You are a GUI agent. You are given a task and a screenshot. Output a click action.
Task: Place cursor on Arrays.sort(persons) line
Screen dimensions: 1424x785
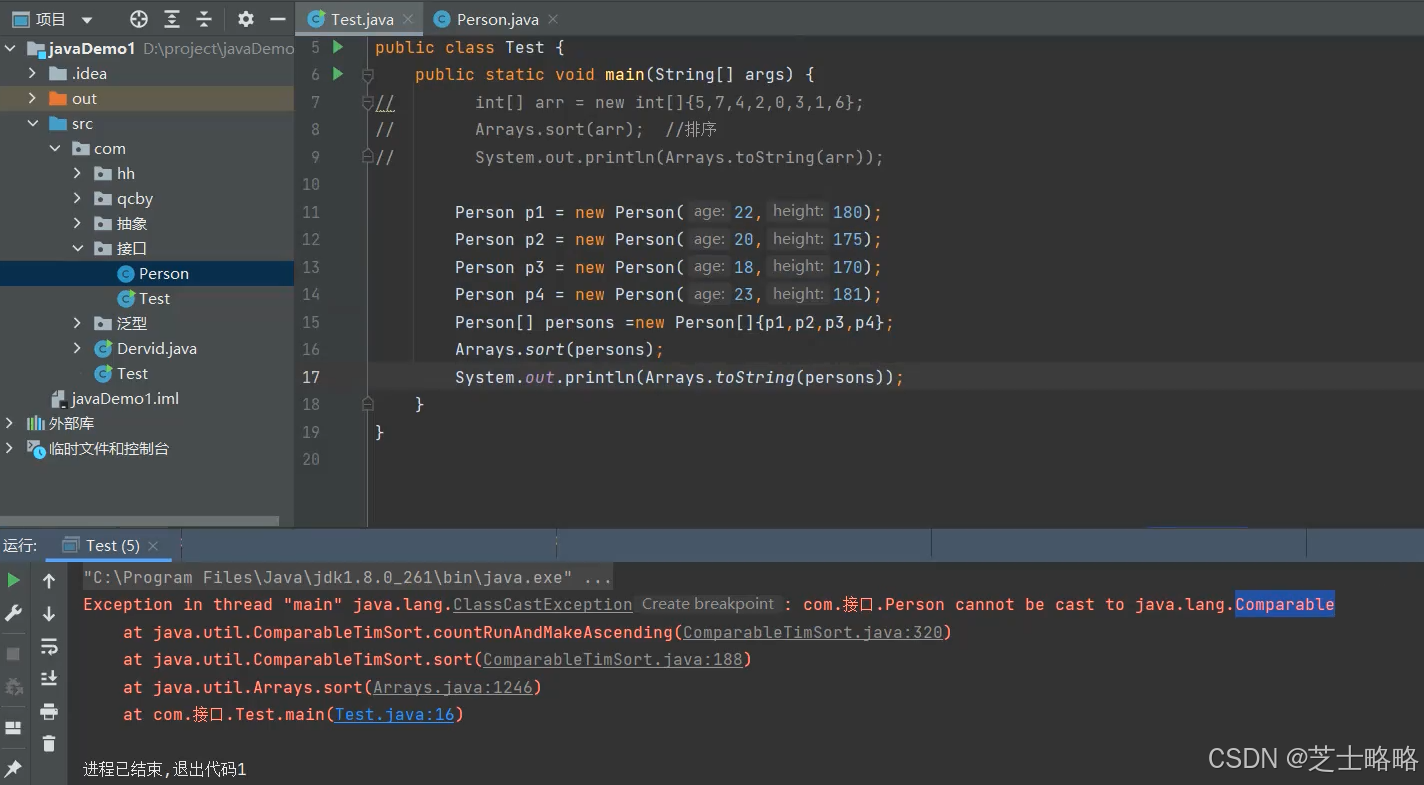coord(559,349)
